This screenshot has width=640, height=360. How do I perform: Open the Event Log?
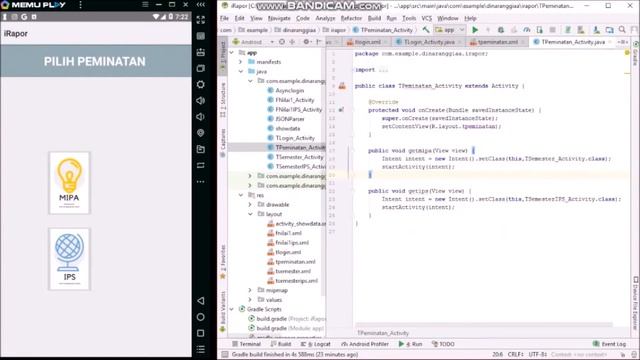pos(610,344)
